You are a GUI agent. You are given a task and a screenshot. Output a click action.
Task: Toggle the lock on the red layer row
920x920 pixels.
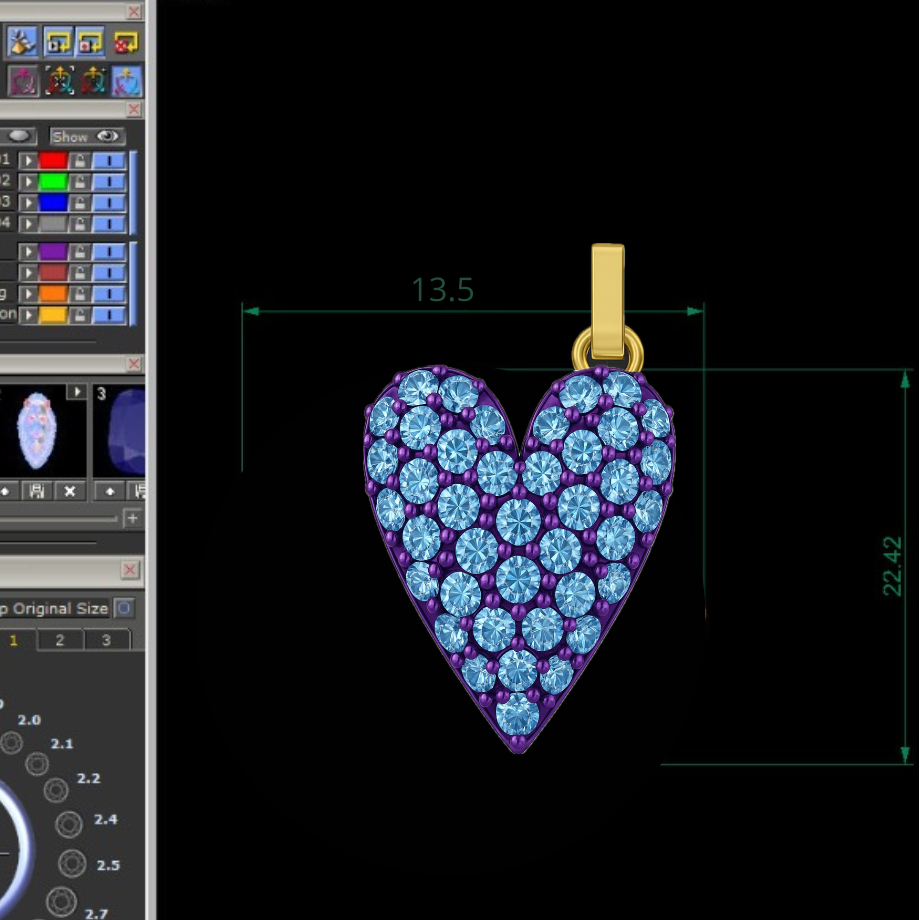pos(79,161)
